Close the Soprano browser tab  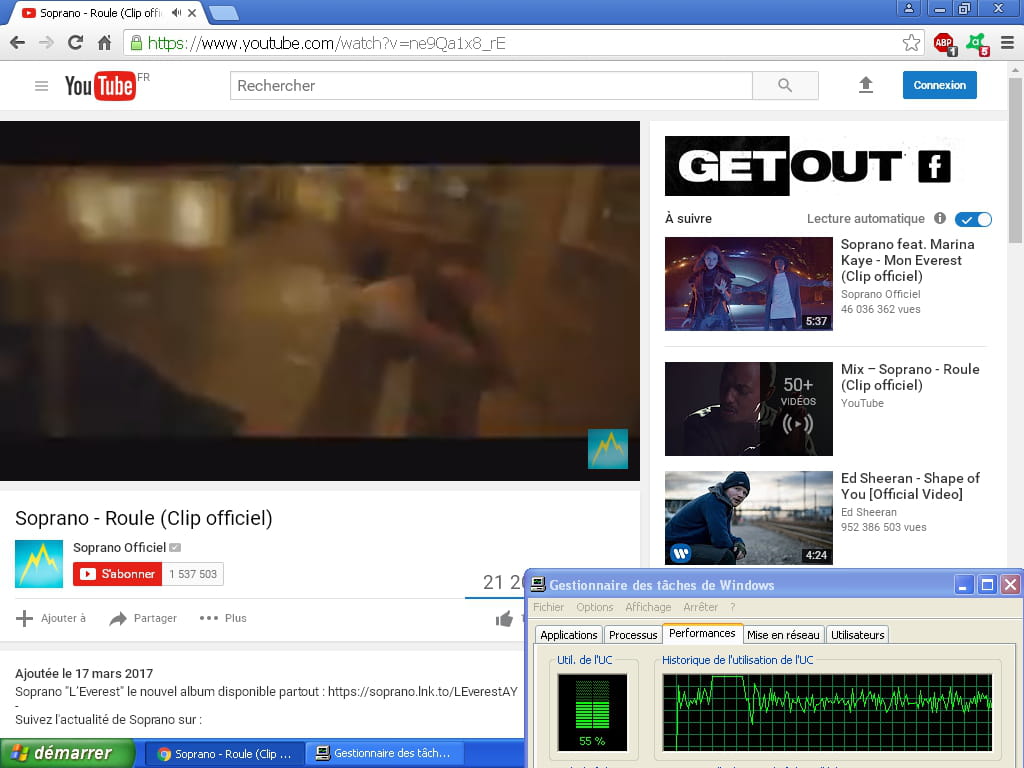coord(192,12)
